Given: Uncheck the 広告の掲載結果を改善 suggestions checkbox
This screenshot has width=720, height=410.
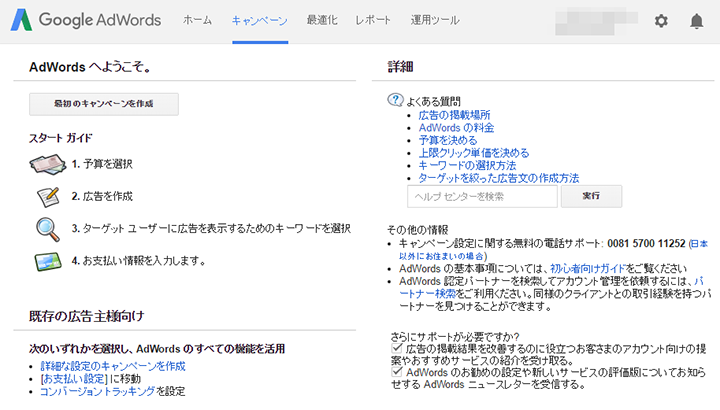Looking at the screenshot, I should 397,348.
